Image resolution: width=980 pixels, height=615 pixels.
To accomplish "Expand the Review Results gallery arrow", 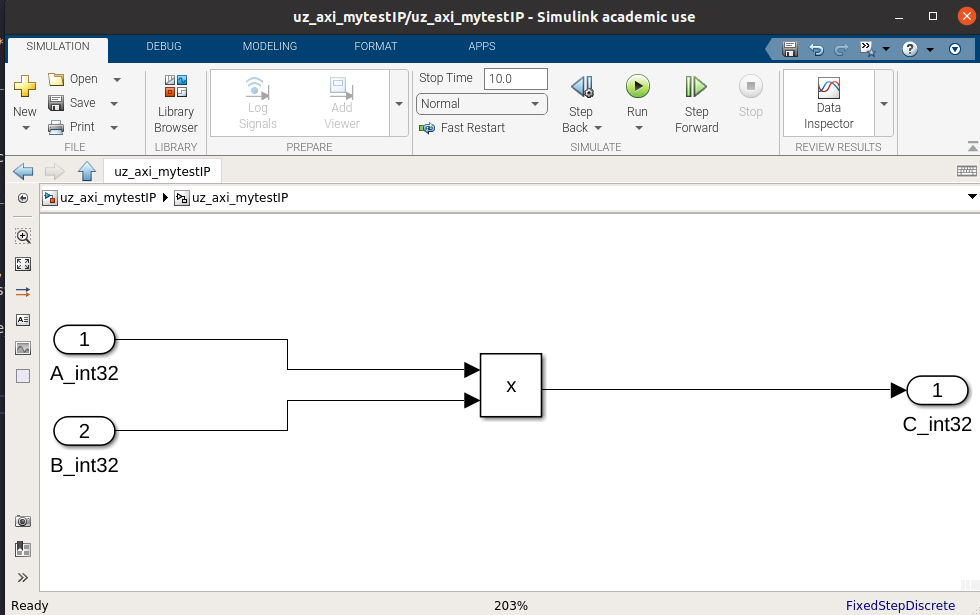I will pos(884,103).
